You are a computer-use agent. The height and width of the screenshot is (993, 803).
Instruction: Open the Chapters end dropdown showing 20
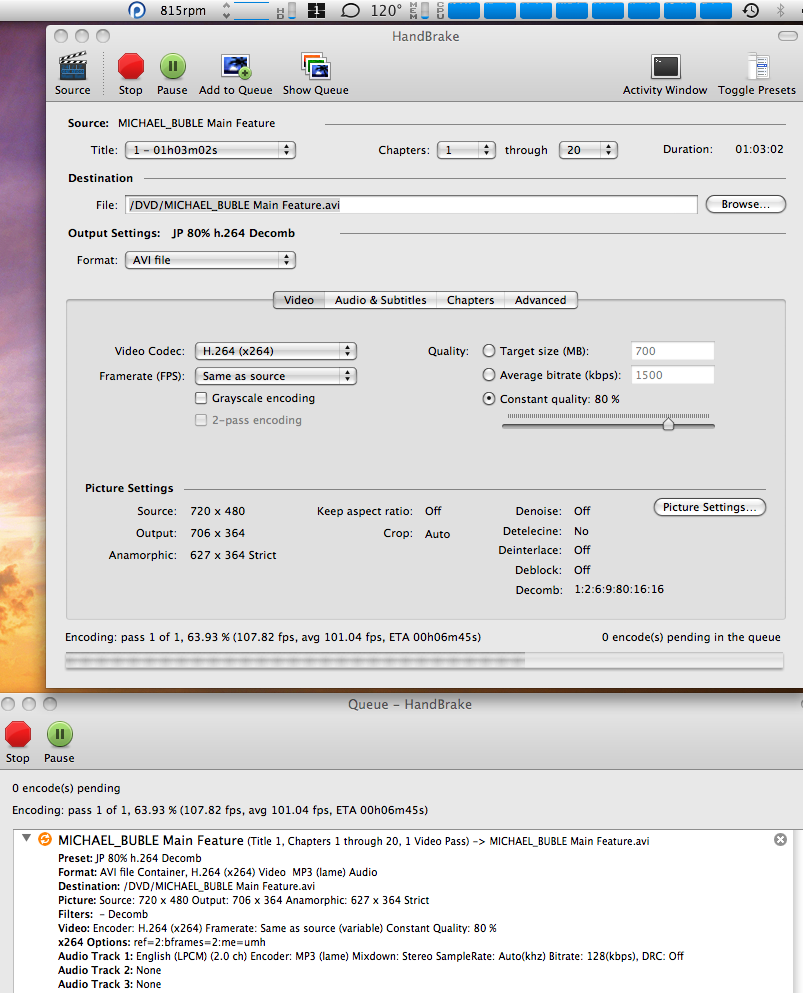click(x=588, y=150)
